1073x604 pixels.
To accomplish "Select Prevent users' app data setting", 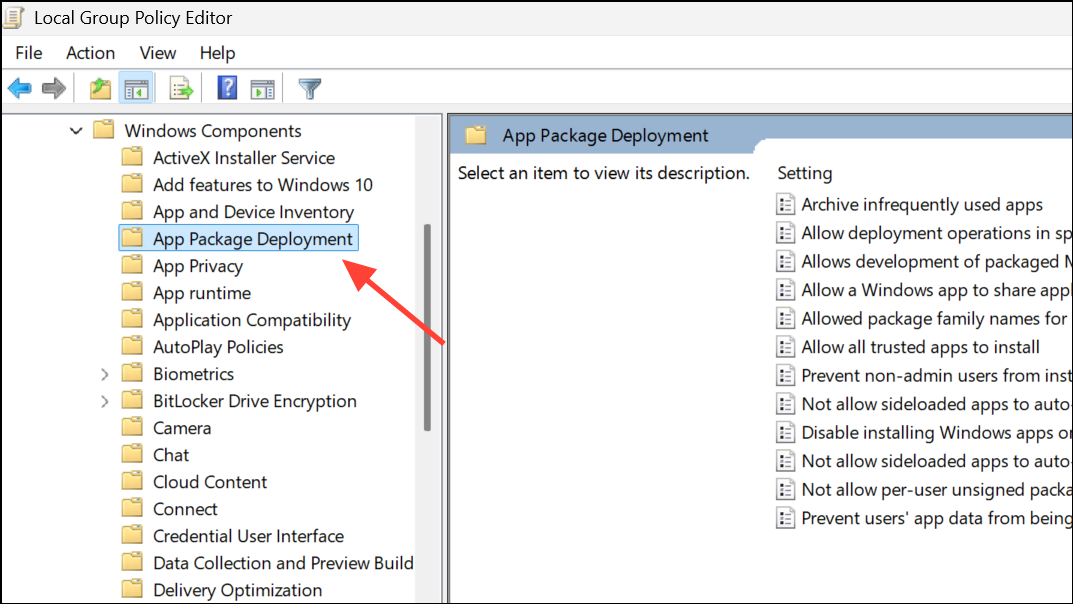I will (935, 518).
